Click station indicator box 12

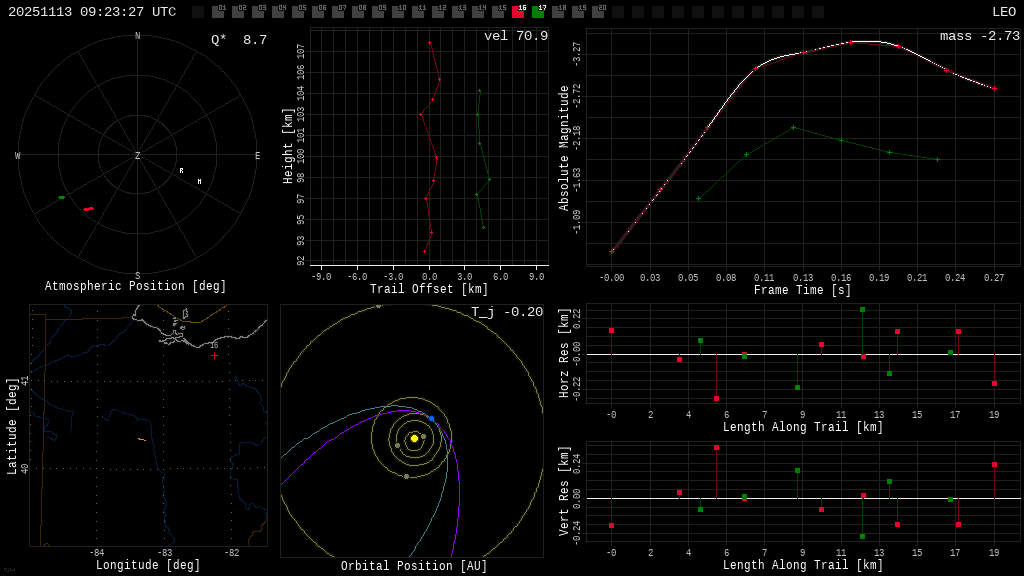[x=438, y=12]
